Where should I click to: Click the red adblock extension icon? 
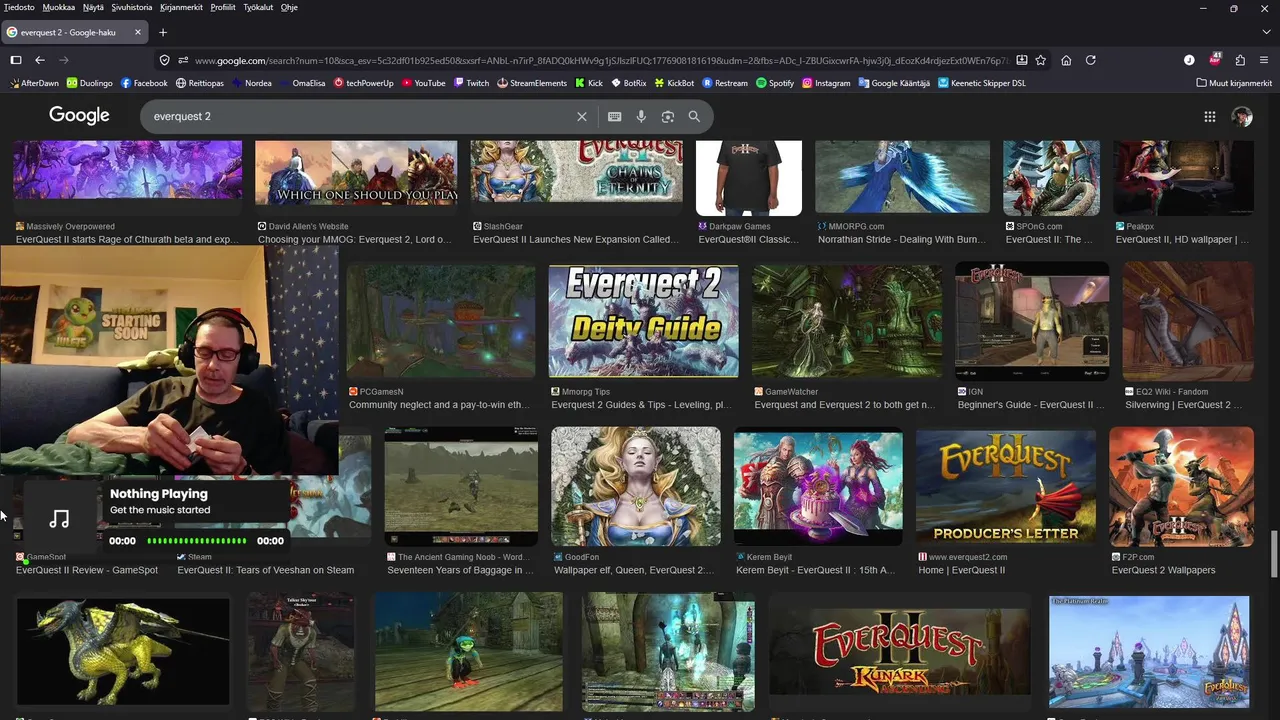1215,60
